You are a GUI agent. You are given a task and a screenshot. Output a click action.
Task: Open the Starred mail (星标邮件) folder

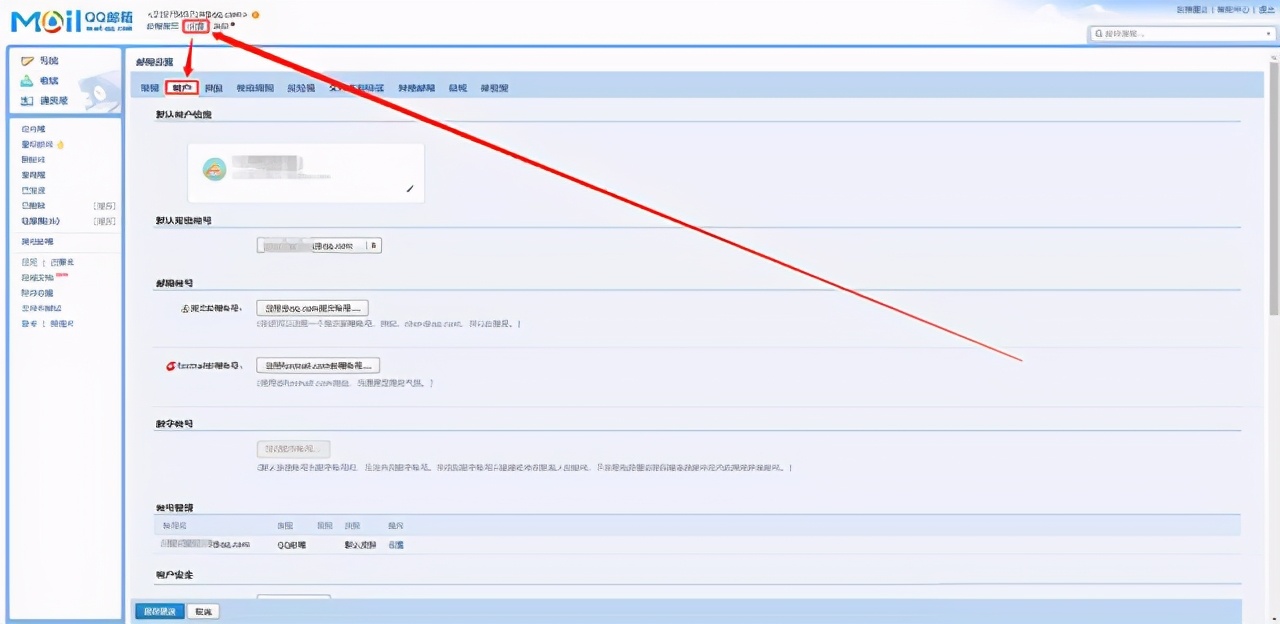pyautogui.click(x=37, y=144)
